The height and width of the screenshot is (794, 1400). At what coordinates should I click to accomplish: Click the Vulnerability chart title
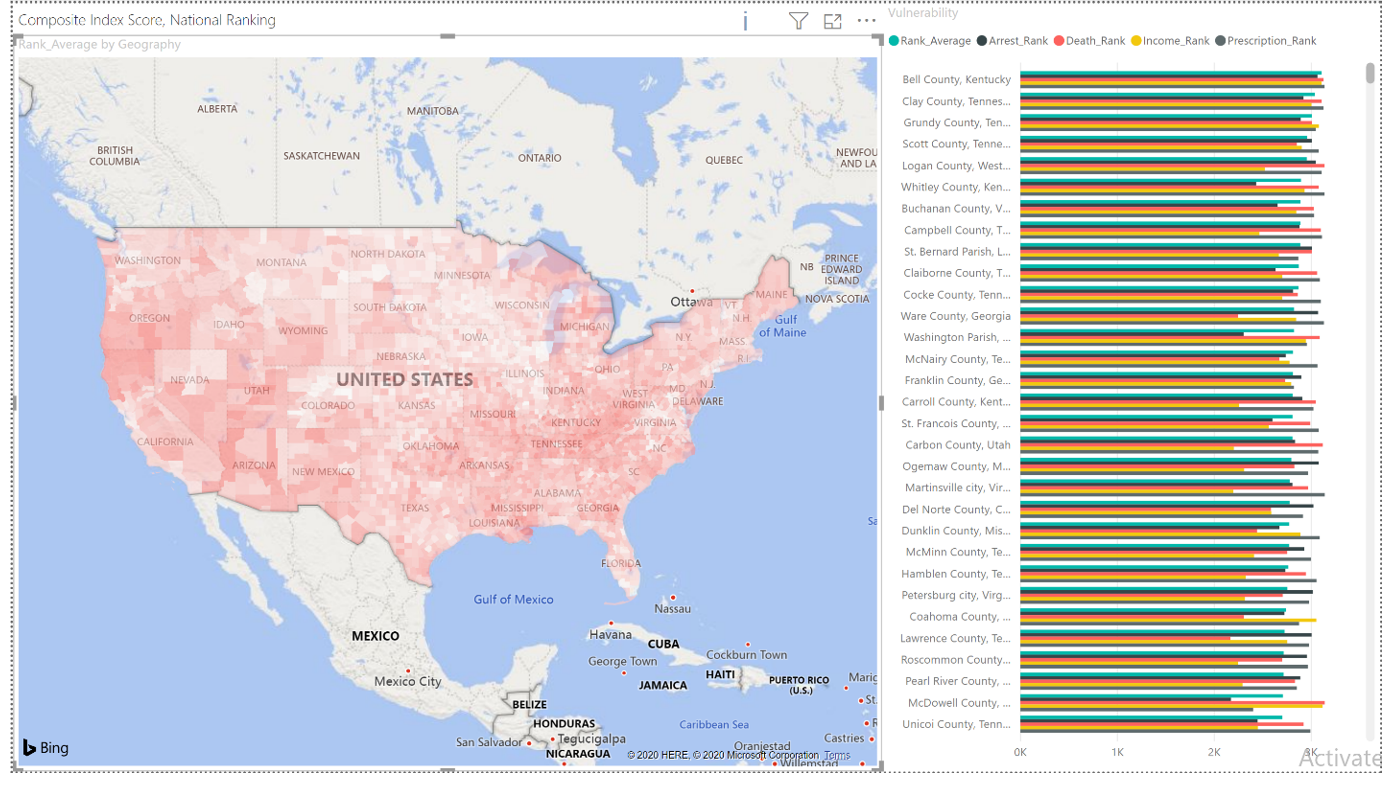click(923, 13)
